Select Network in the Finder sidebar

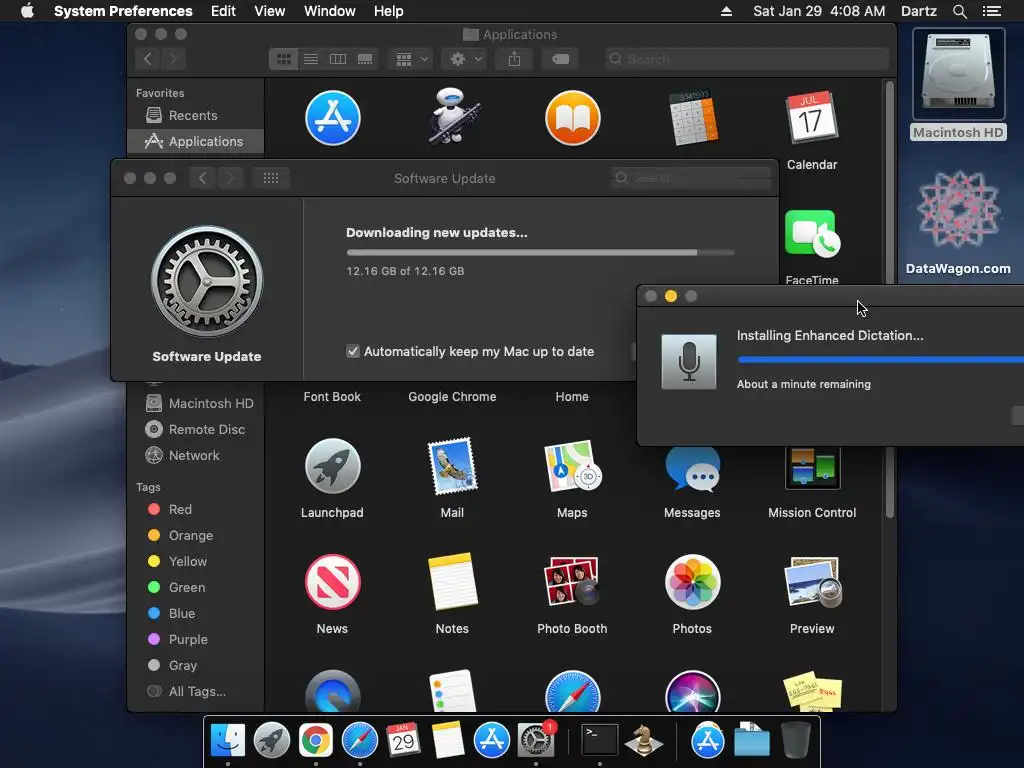click(x=182, y=456)
